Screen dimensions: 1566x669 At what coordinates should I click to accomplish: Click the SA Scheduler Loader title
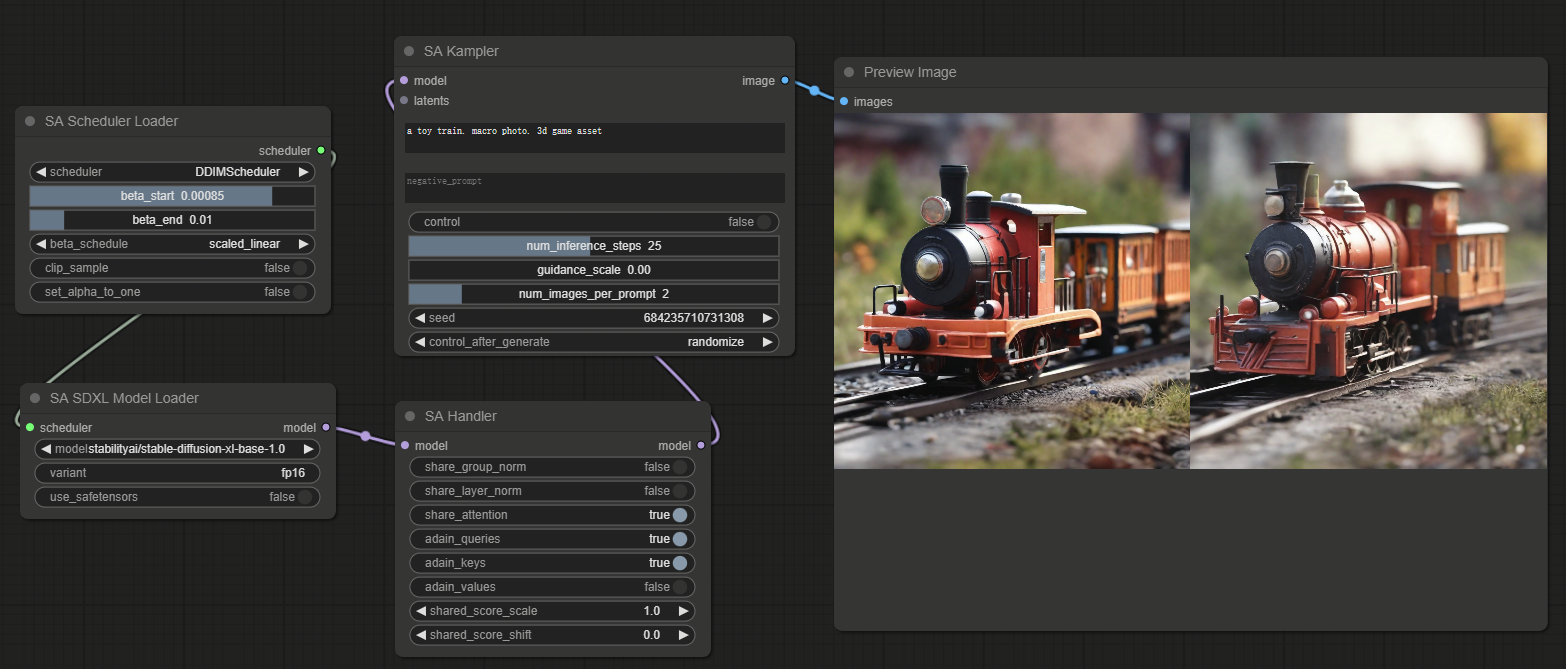click(112, 121)
